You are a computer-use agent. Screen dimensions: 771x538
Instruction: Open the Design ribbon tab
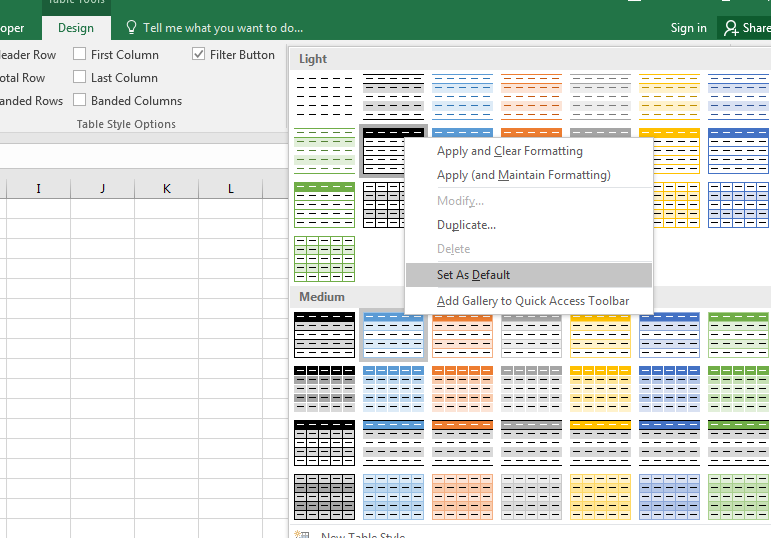(x=76, y=28)
